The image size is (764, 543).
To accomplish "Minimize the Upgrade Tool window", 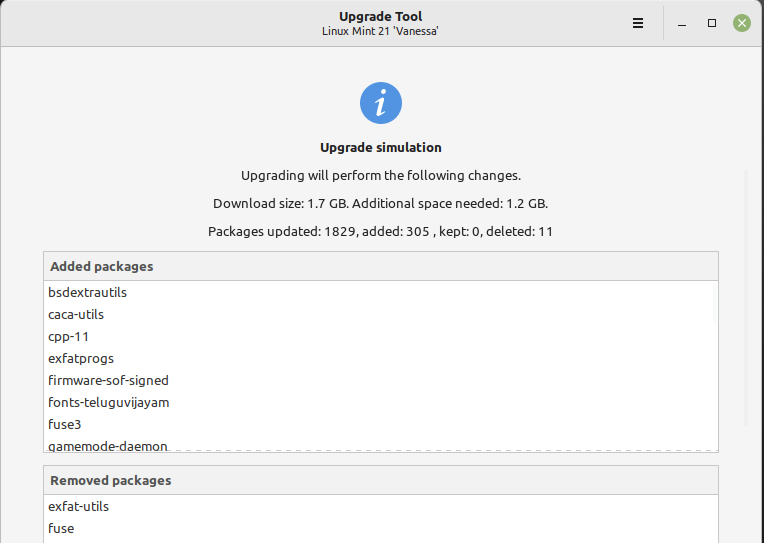I will [x=681, y=23].
